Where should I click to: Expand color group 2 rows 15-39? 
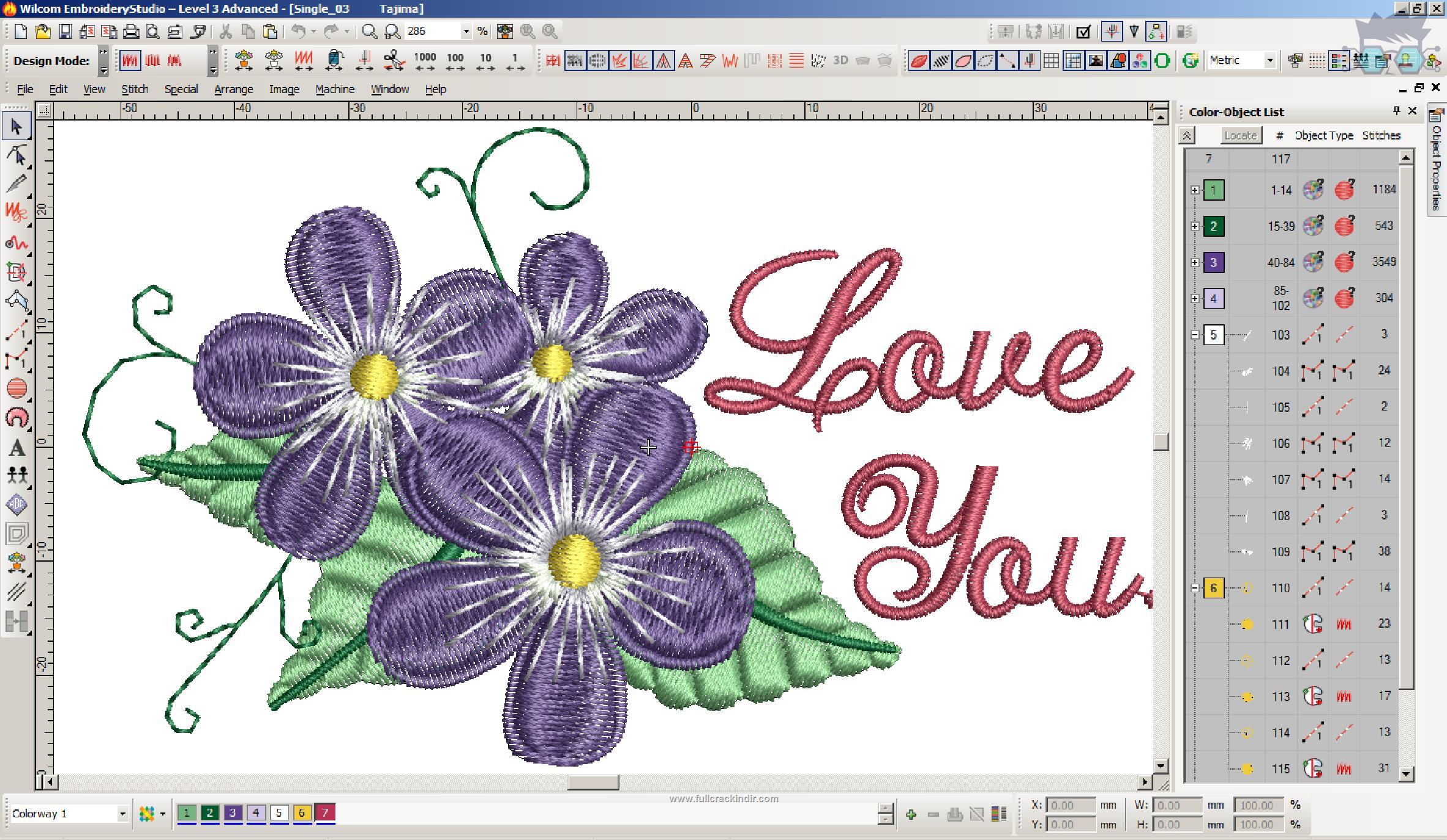pyautogui.click(x=1195, y=226)
